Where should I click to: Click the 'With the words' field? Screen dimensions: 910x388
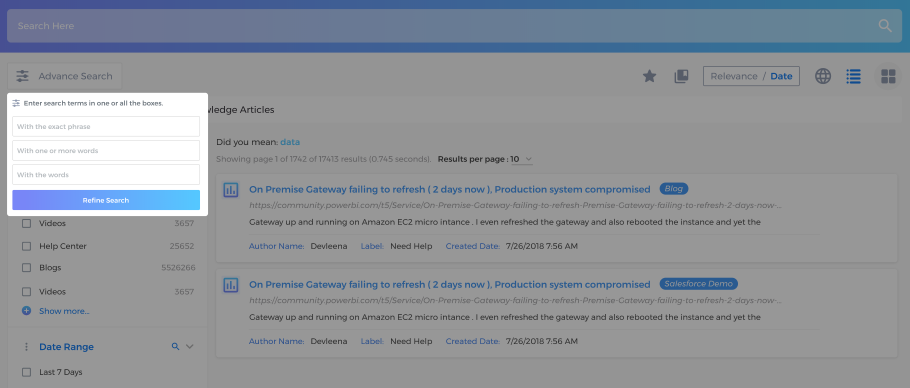pos(106,175)
